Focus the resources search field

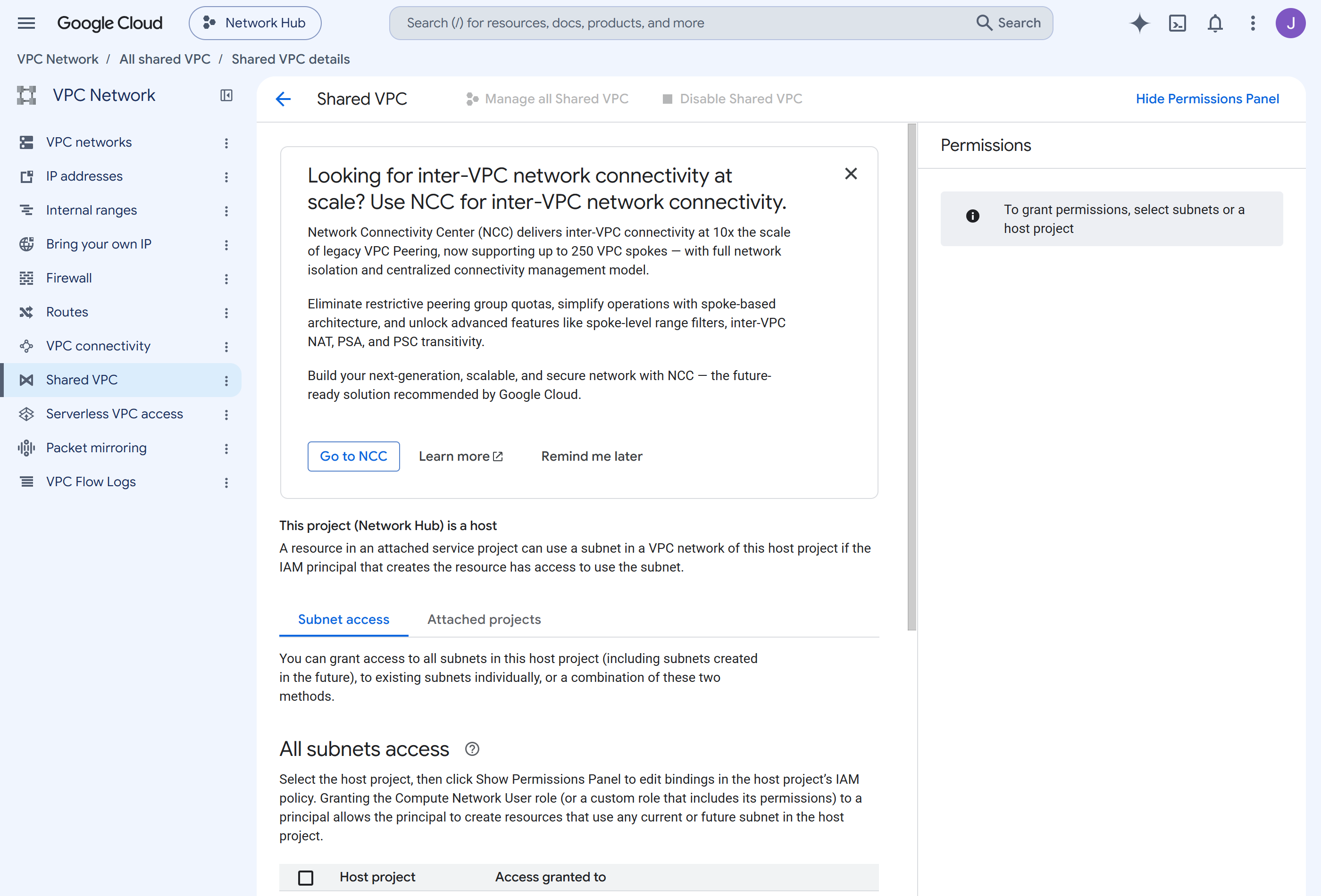tap(682, 23)
